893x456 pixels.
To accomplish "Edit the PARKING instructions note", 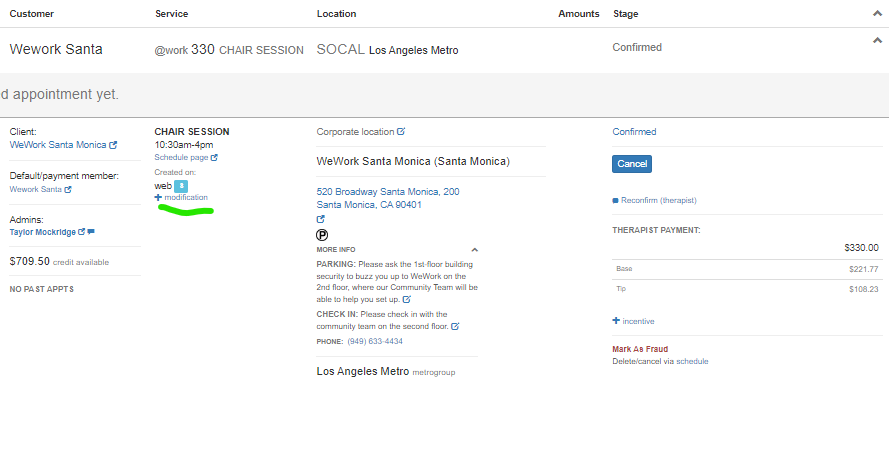I will (x=407, y=299).
